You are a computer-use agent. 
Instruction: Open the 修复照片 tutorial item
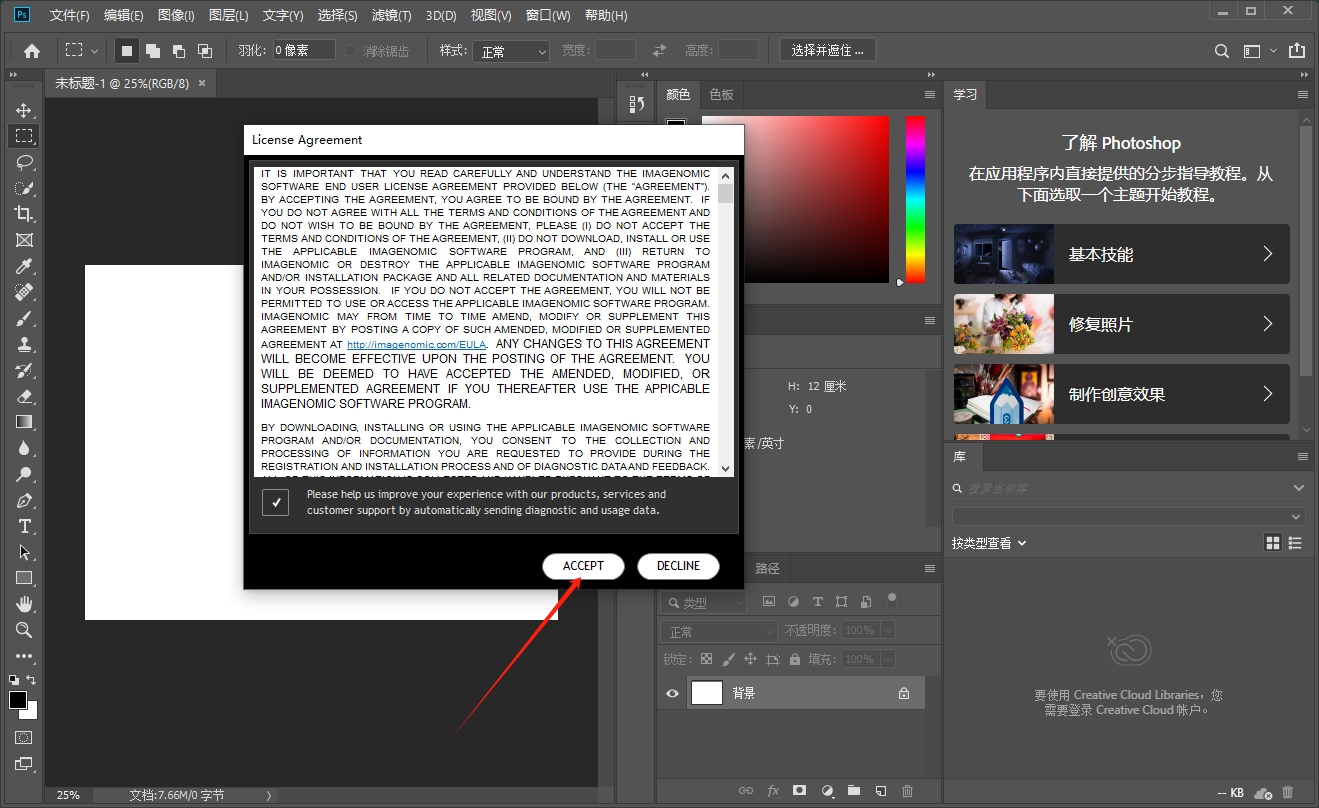tap(1121, 324)
